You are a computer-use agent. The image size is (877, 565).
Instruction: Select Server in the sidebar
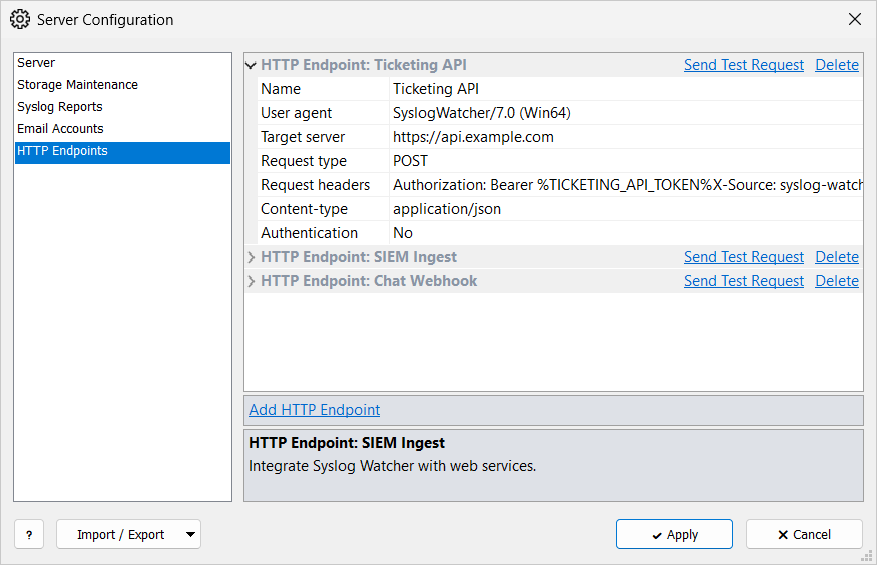122,63
